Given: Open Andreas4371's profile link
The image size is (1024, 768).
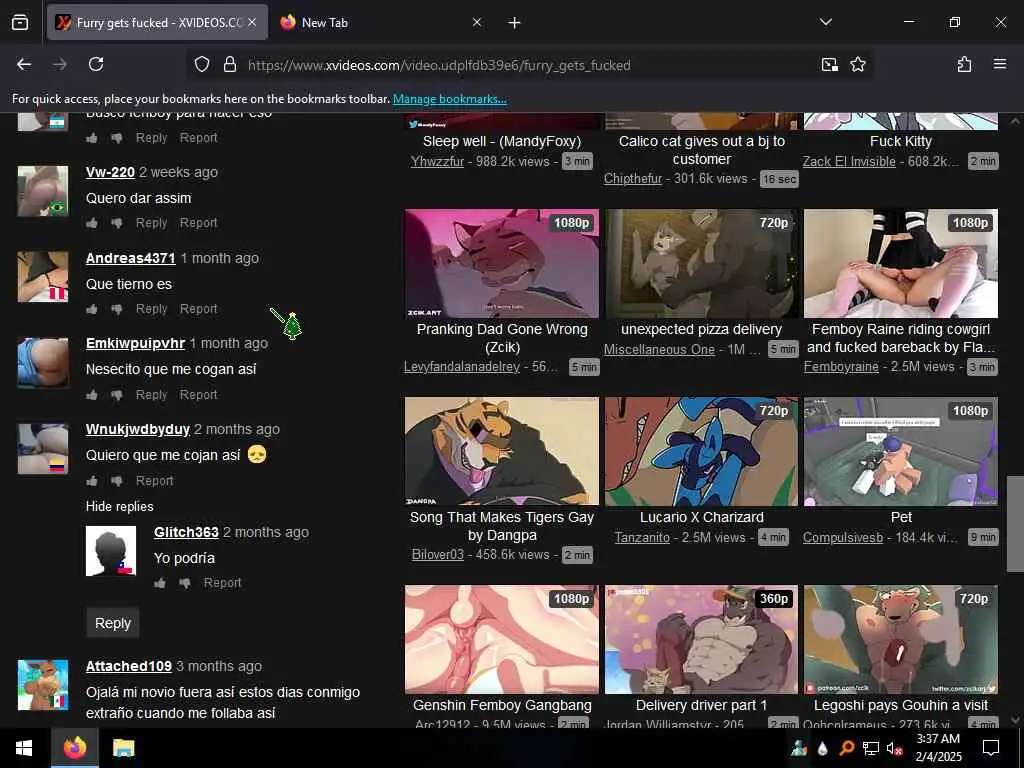Looking at the screenshot, I should (x=131, y=258).
